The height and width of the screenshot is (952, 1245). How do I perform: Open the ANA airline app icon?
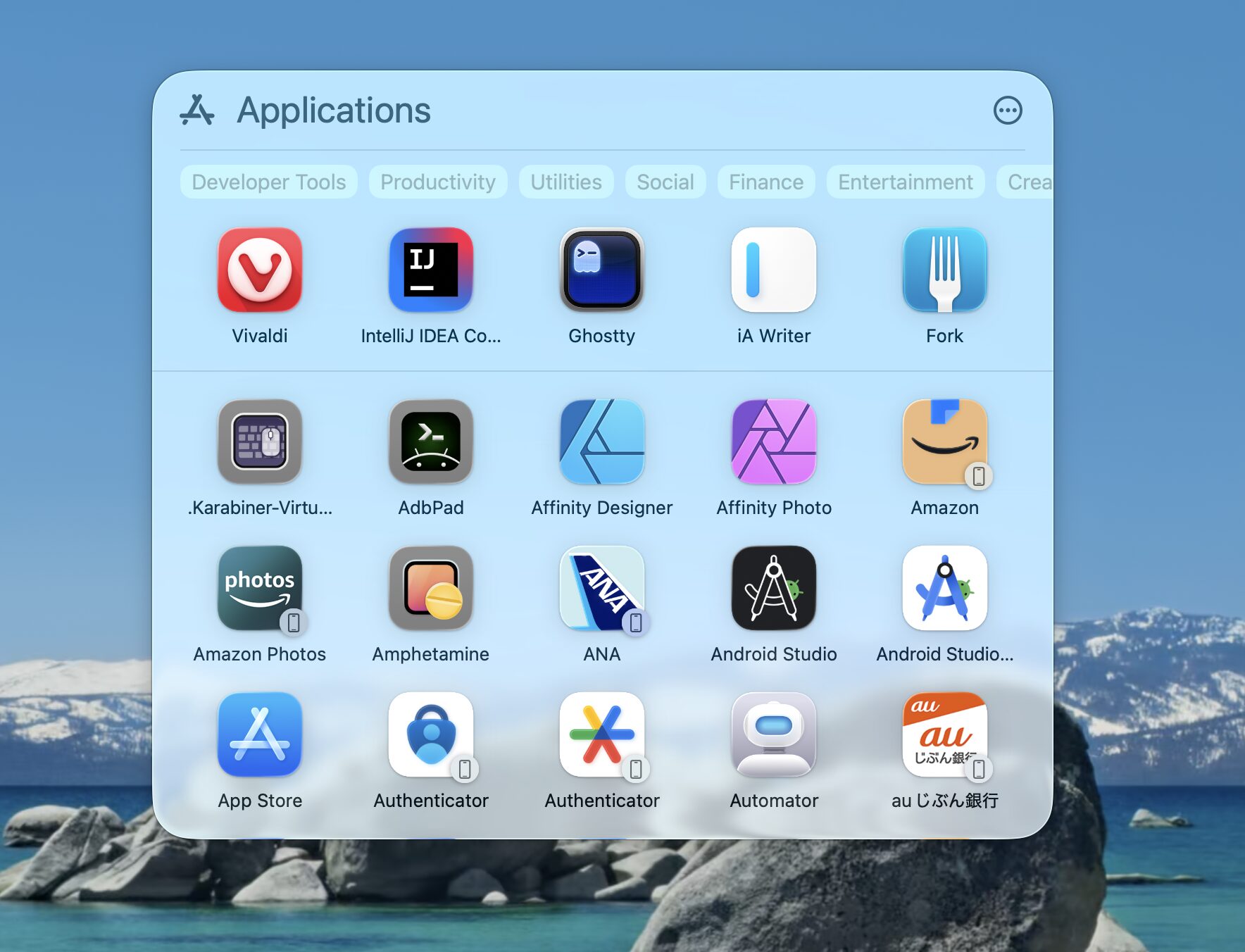(602, 588)
